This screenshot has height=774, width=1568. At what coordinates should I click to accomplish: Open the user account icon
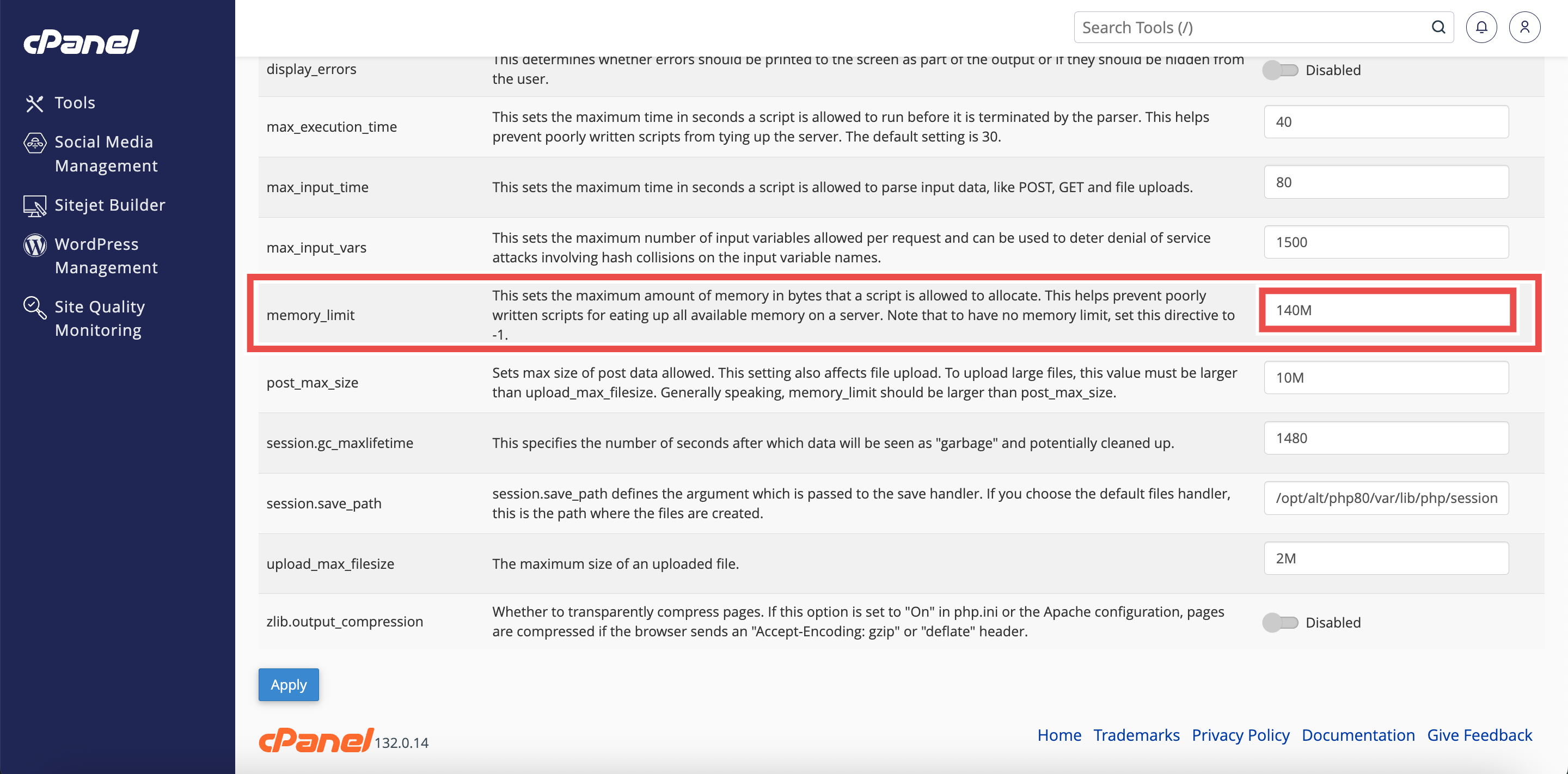pyautogui.click(x=1524, y=27)
